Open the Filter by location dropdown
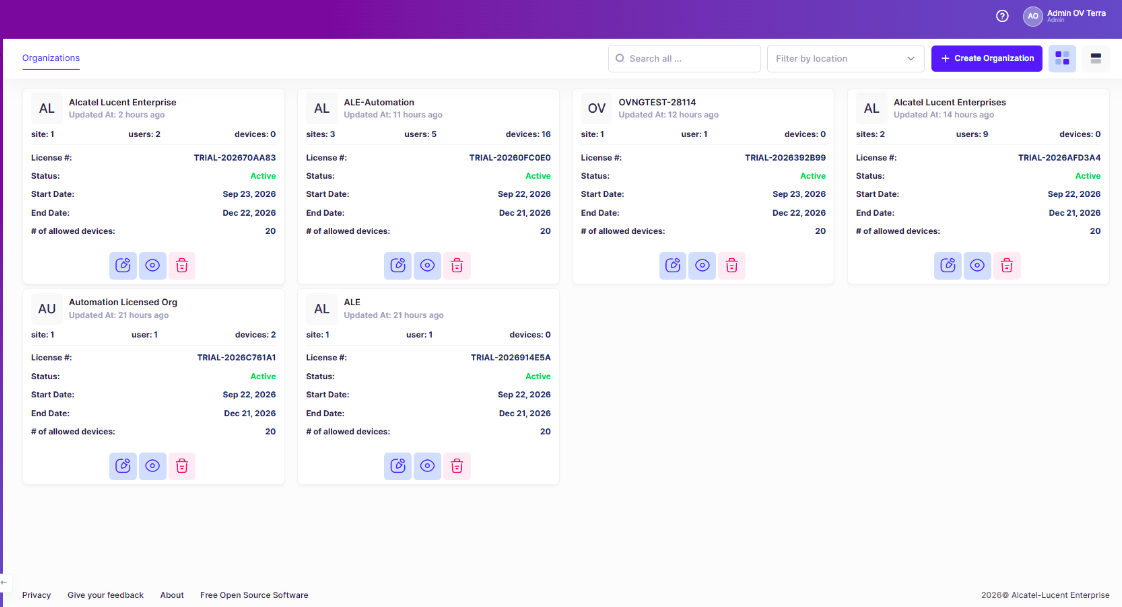1122x607 pixels. [845, 59]
